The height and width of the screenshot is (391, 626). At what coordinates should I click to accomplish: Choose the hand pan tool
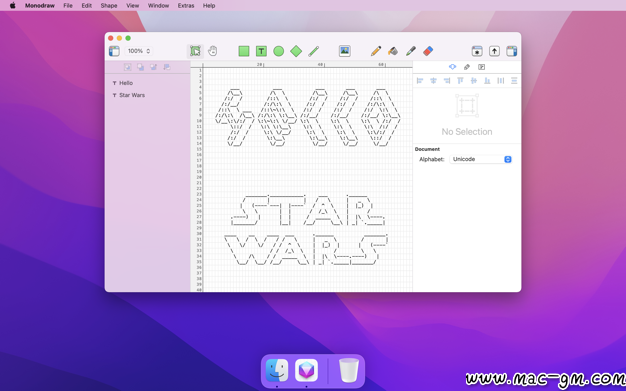coord(212,51)
